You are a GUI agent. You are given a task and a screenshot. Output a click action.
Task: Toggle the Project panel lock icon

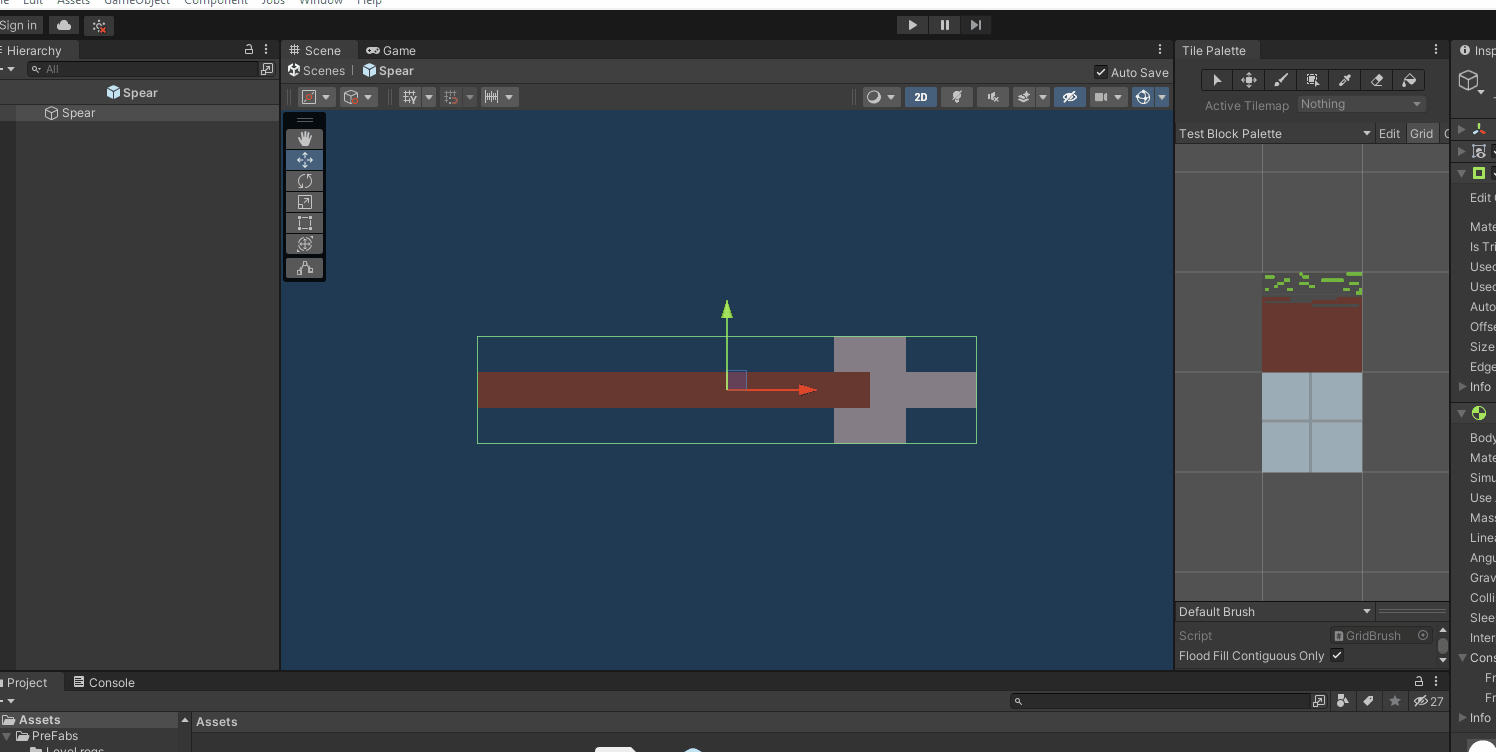[1418, 680]
